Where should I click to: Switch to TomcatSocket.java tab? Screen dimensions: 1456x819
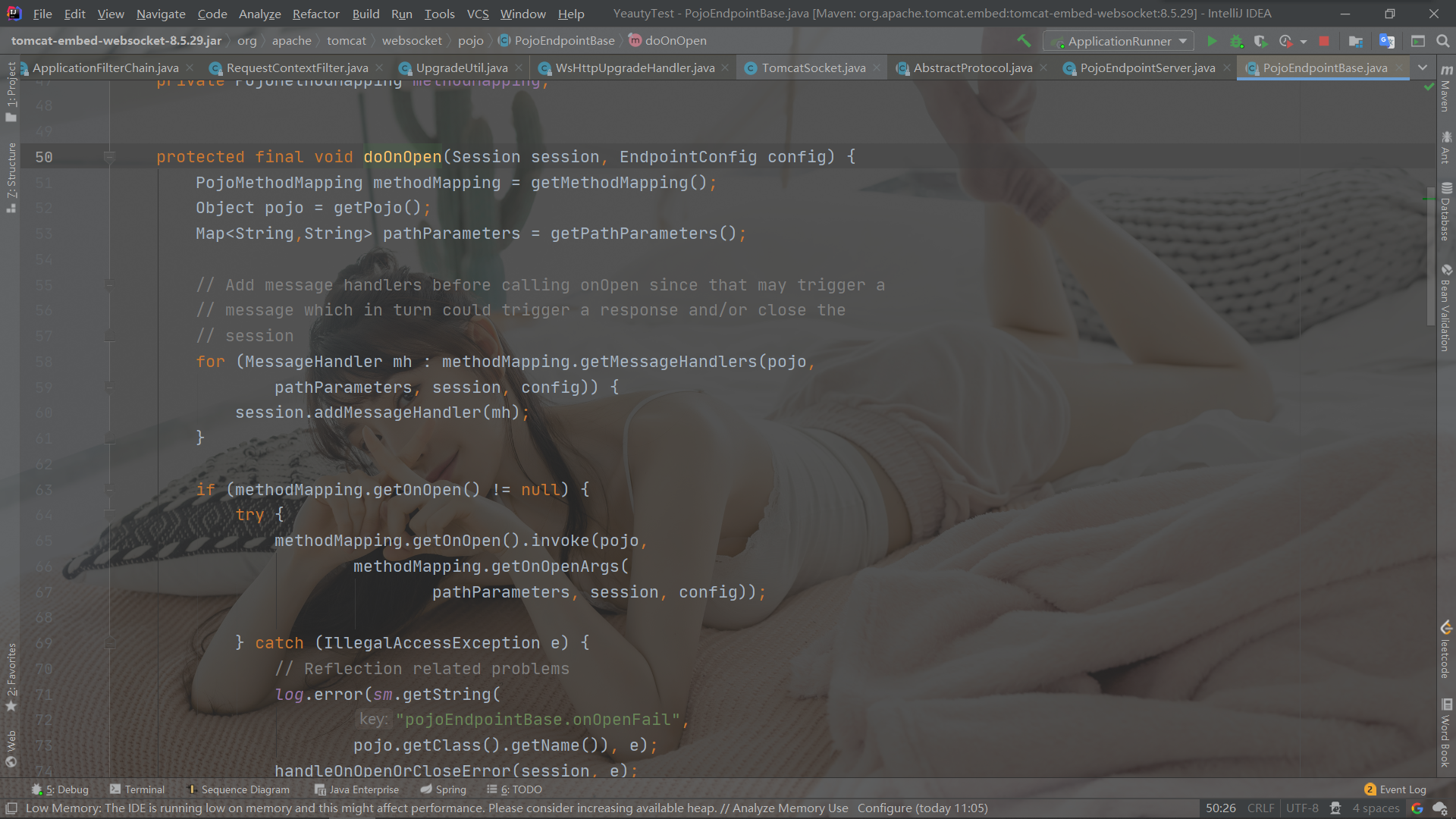click(x=813, y=67)
